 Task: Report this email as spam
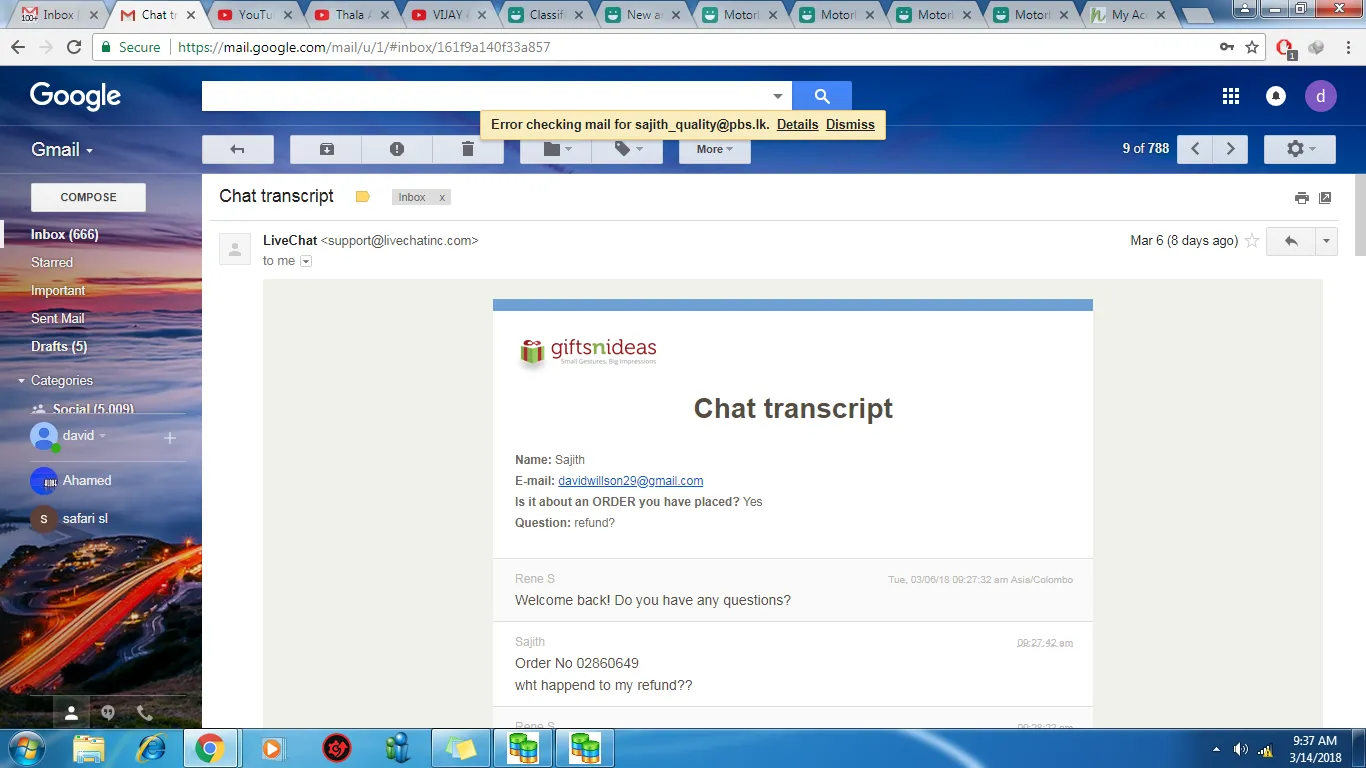pyautogui.click(x=397, y=149)
